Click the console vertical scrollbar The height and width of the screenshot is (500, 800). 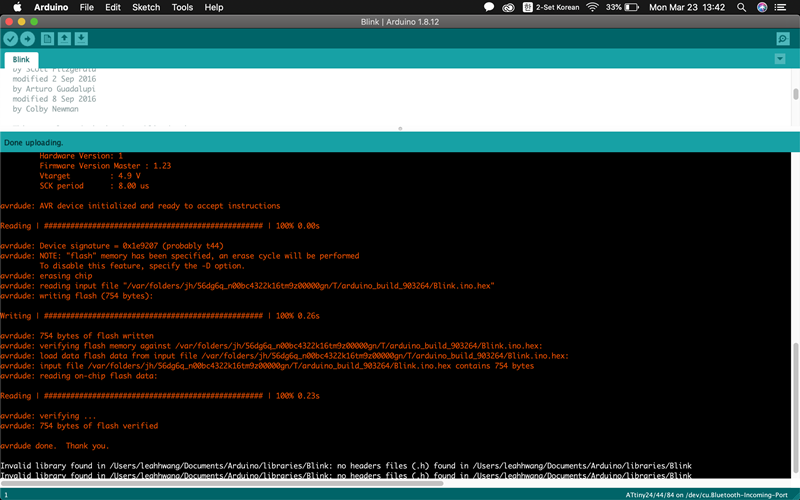click(795, 407)
